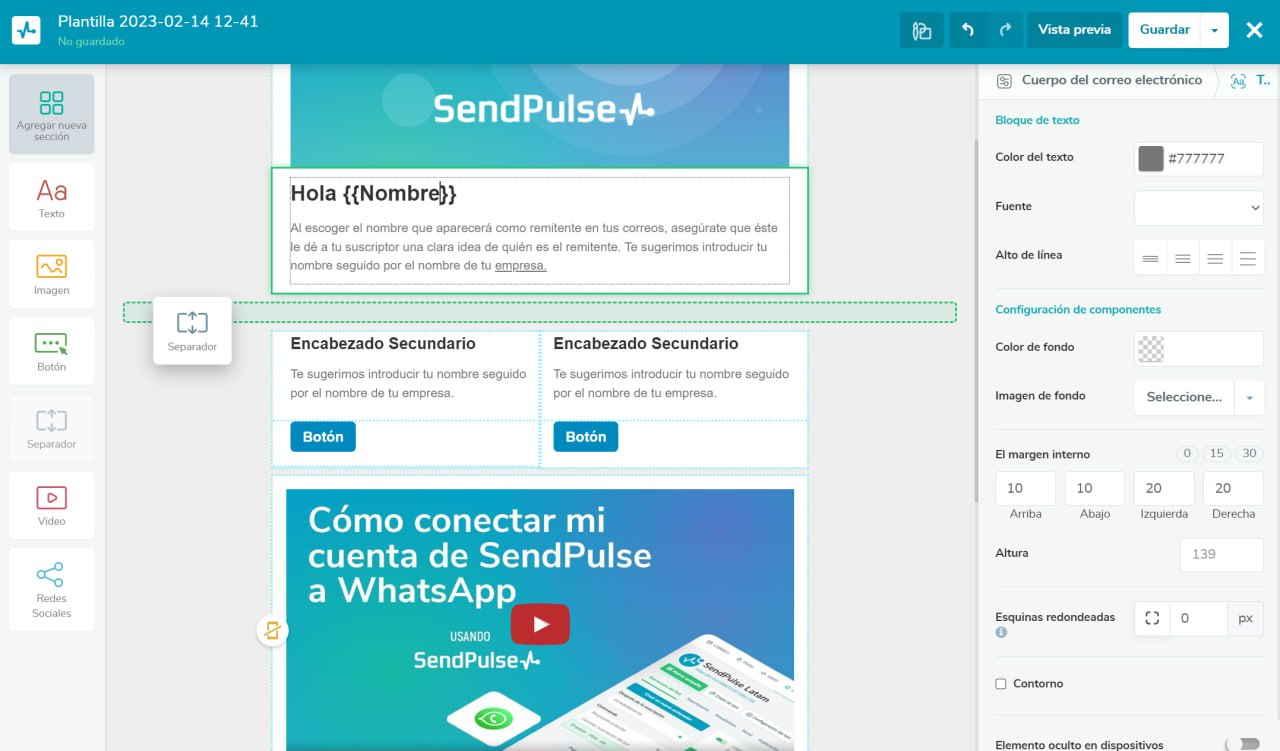Select the Imagen block tool
The image size is (1280, 751).
[x=51, y=273]
